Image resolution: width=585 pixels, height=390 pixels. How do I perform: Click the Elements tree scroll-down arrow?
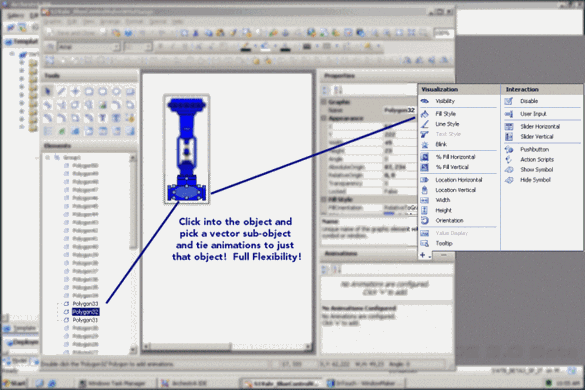point(133,350)
